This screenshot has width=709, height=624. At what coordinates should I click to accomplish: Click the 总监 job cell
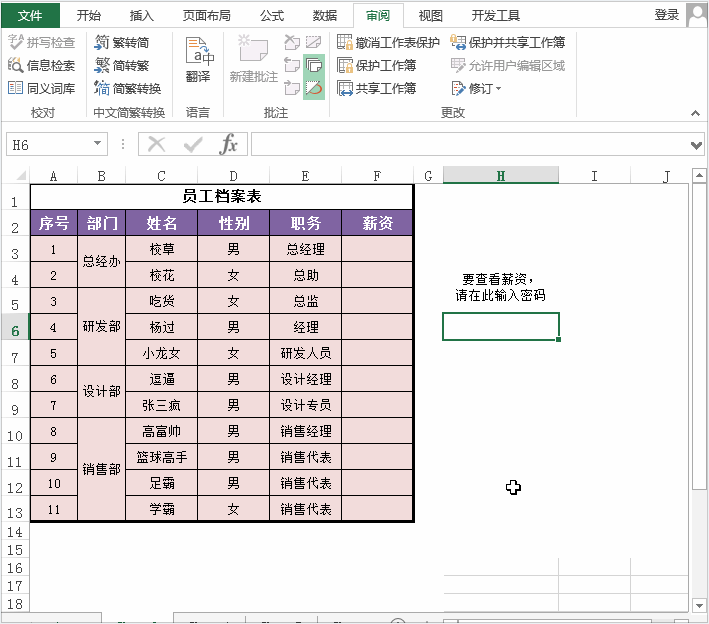point(306,301)
